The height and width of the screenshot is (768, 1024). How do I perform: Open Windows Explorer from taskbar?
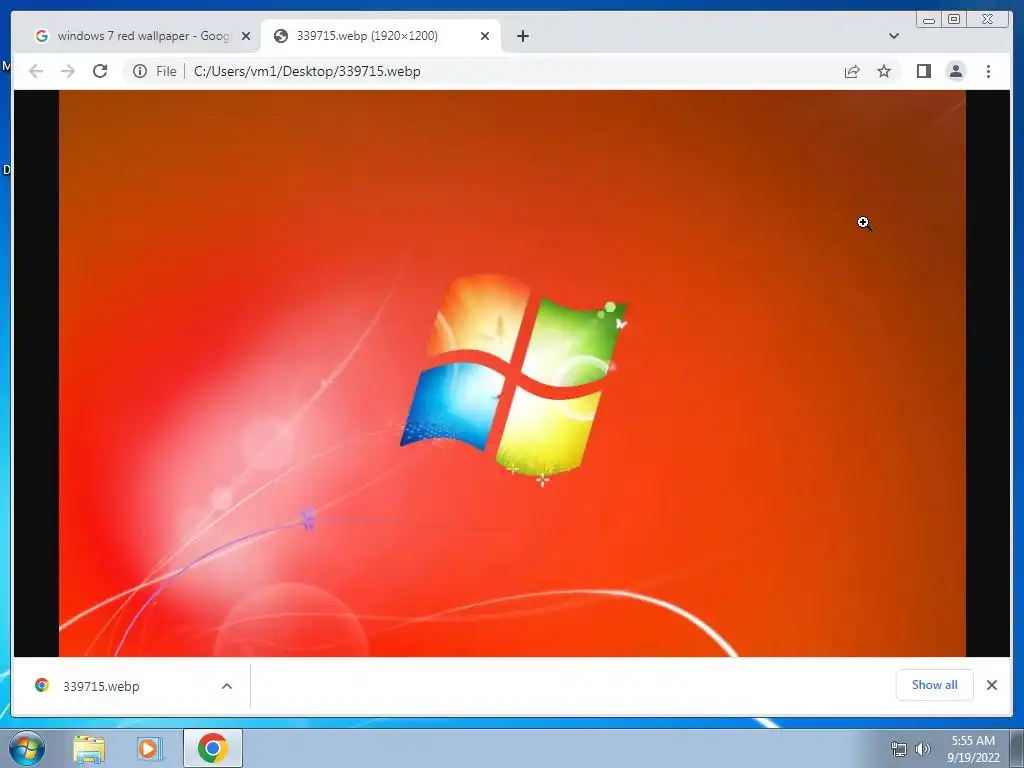coord(89,748)
